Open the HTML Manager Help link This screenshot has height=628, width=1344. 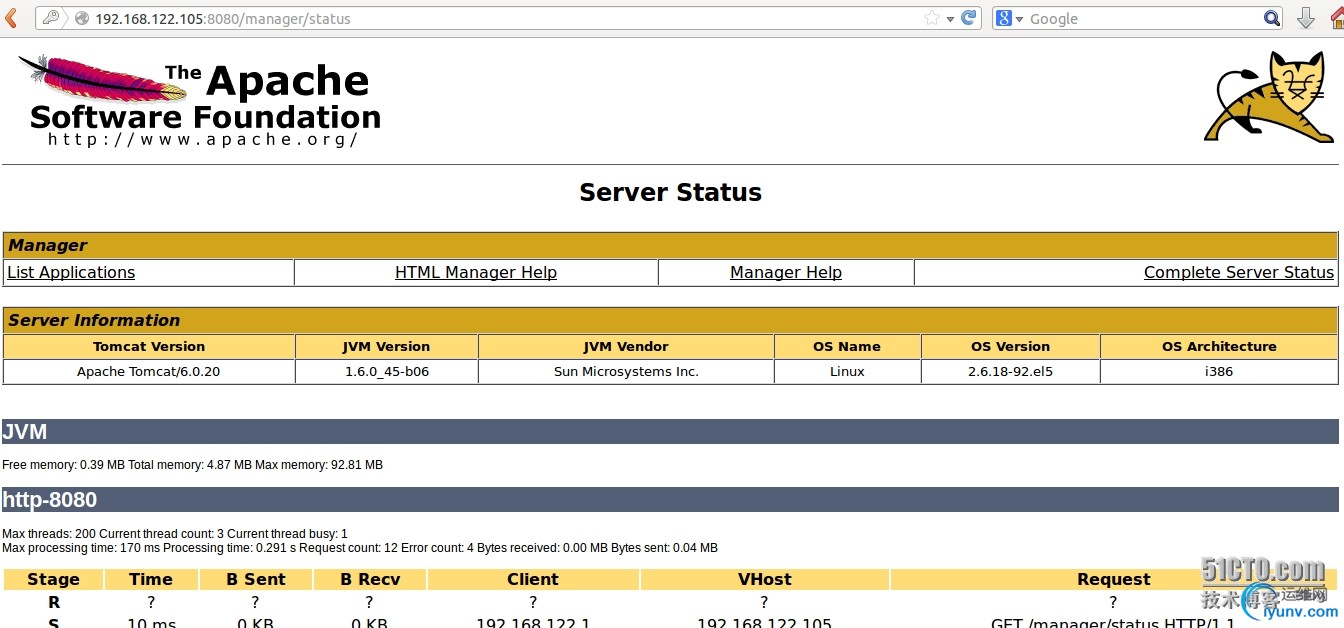click(x=476, y=272)
